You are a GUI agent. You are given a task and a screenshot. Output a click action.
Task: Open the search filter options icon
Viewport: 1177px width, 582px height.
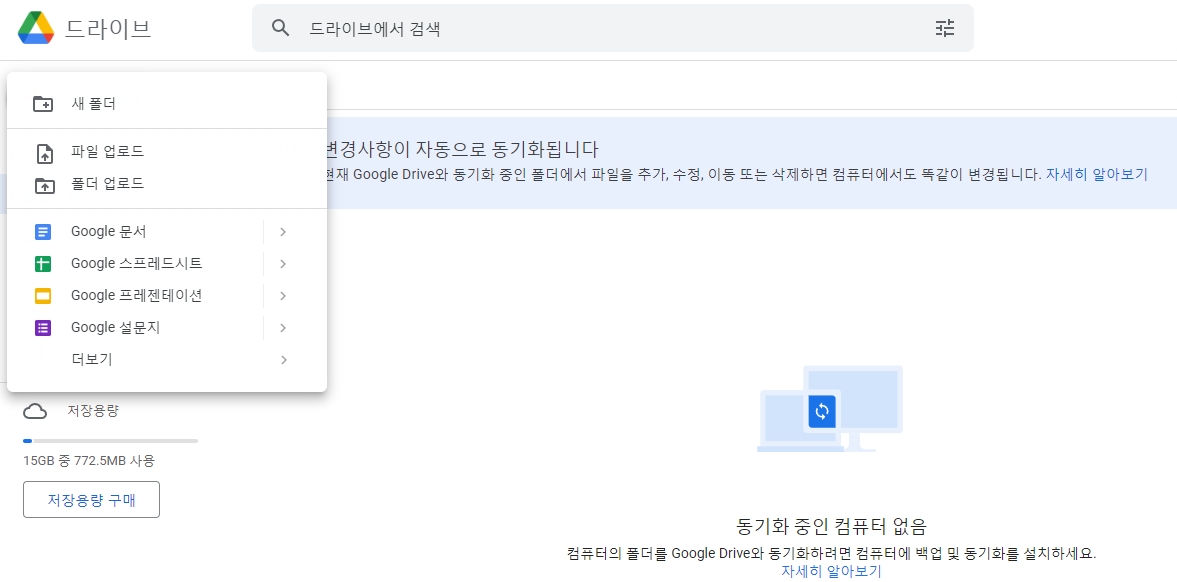945,29
